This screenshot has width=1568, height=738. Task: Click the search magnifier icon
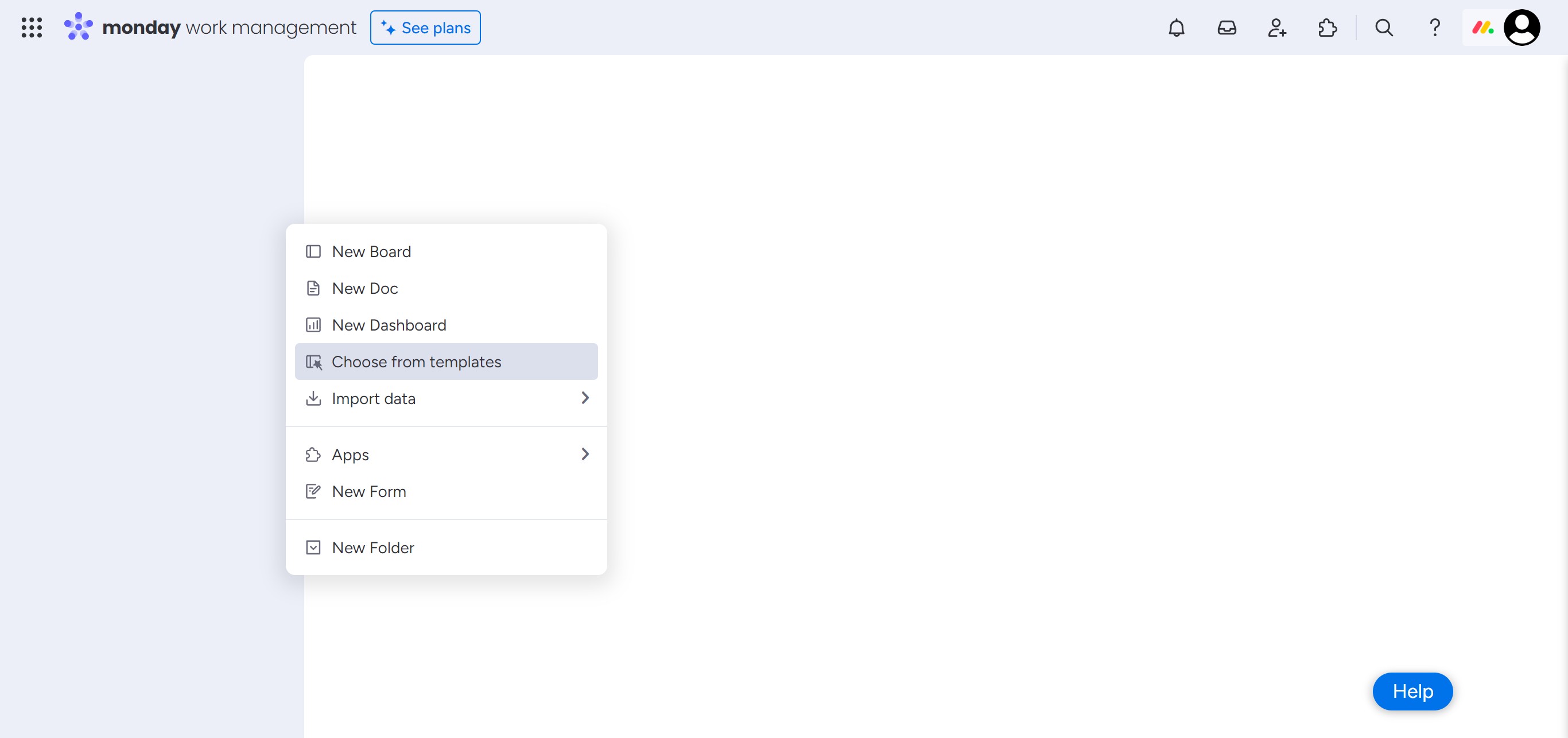click(1384, 28)
